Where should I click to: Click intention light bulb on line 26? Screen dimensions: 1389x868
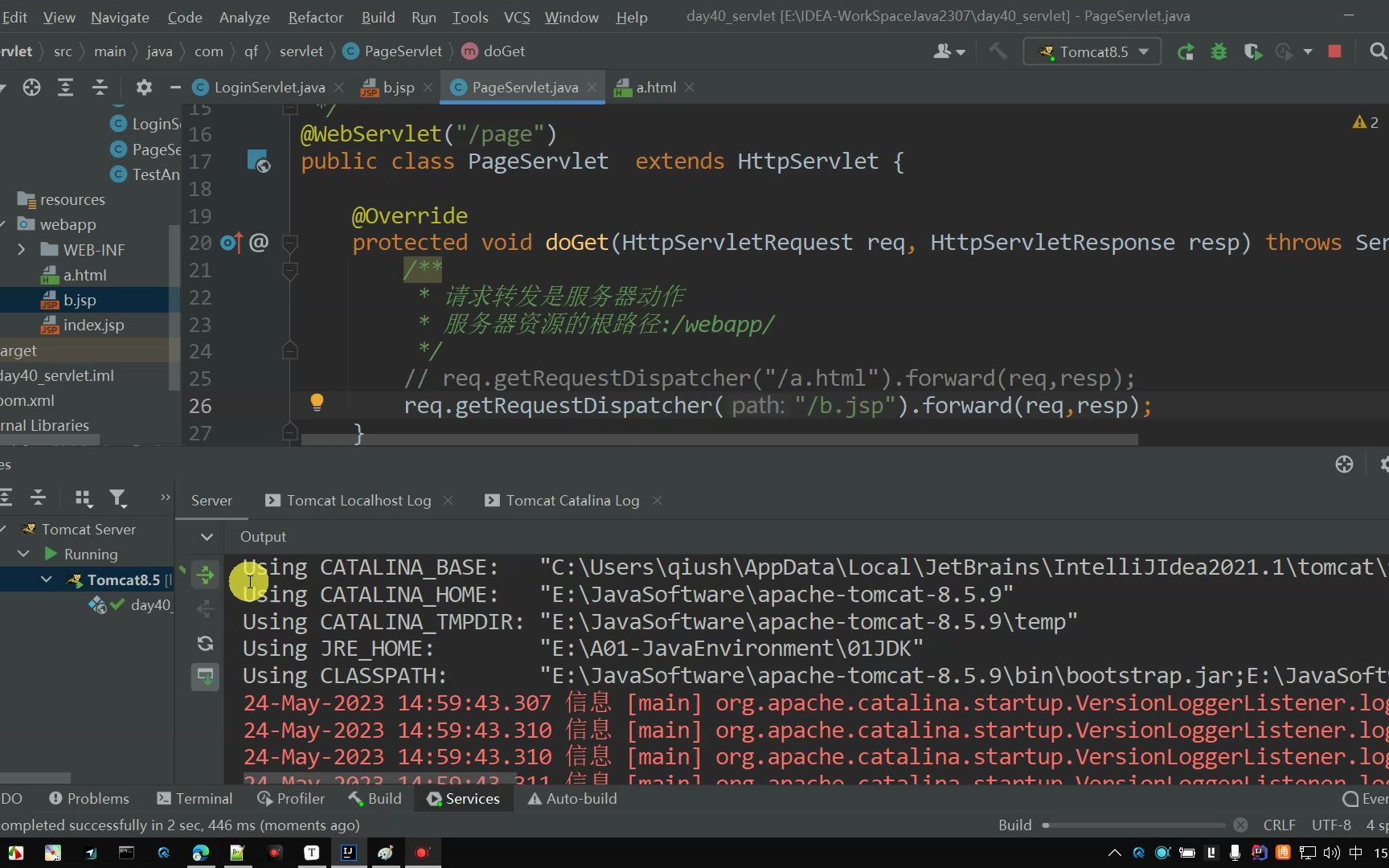tap(317, 402)
